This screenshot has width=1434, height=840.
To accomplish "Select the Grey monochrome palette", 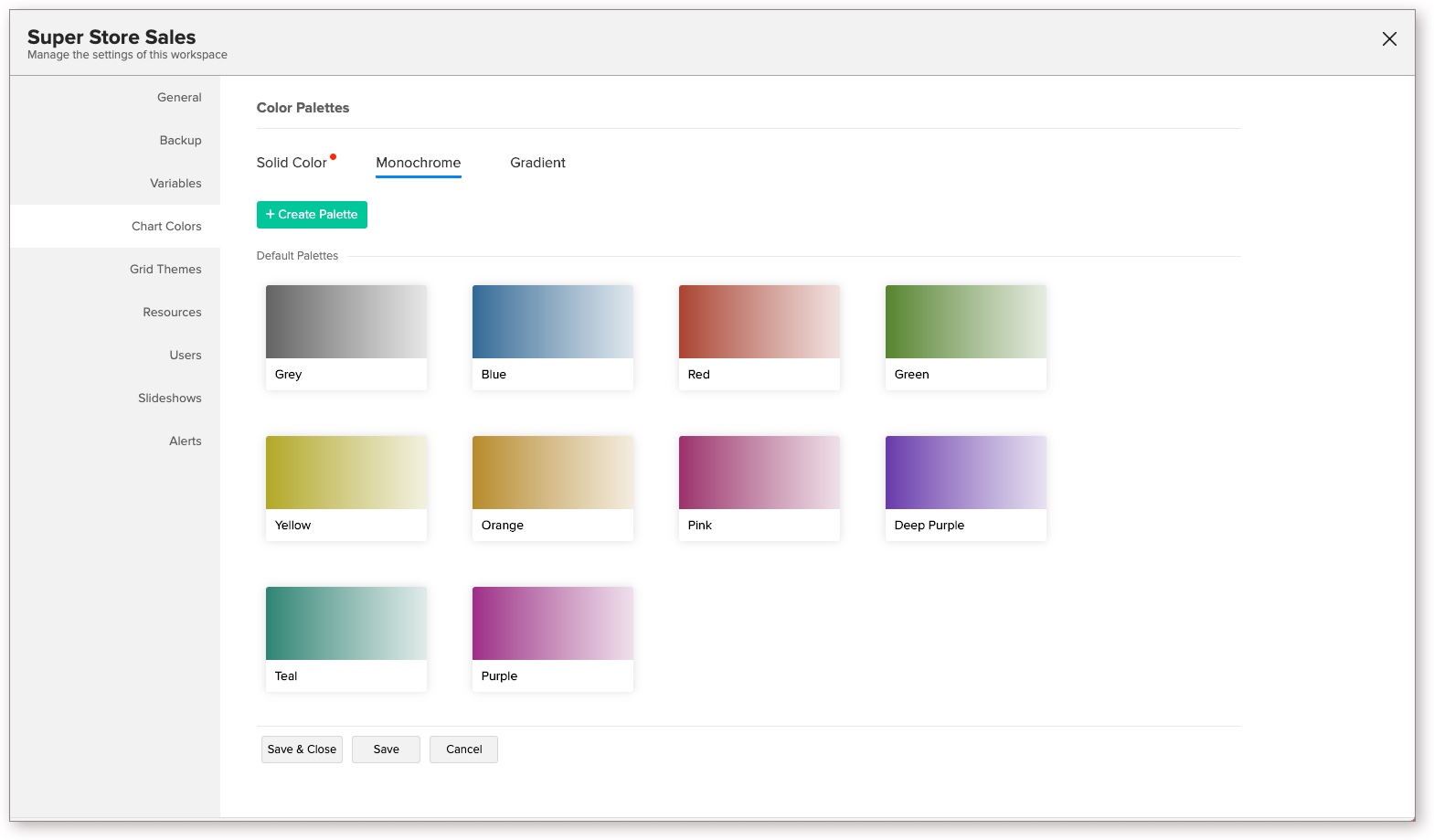I will [x=346, y=336].
